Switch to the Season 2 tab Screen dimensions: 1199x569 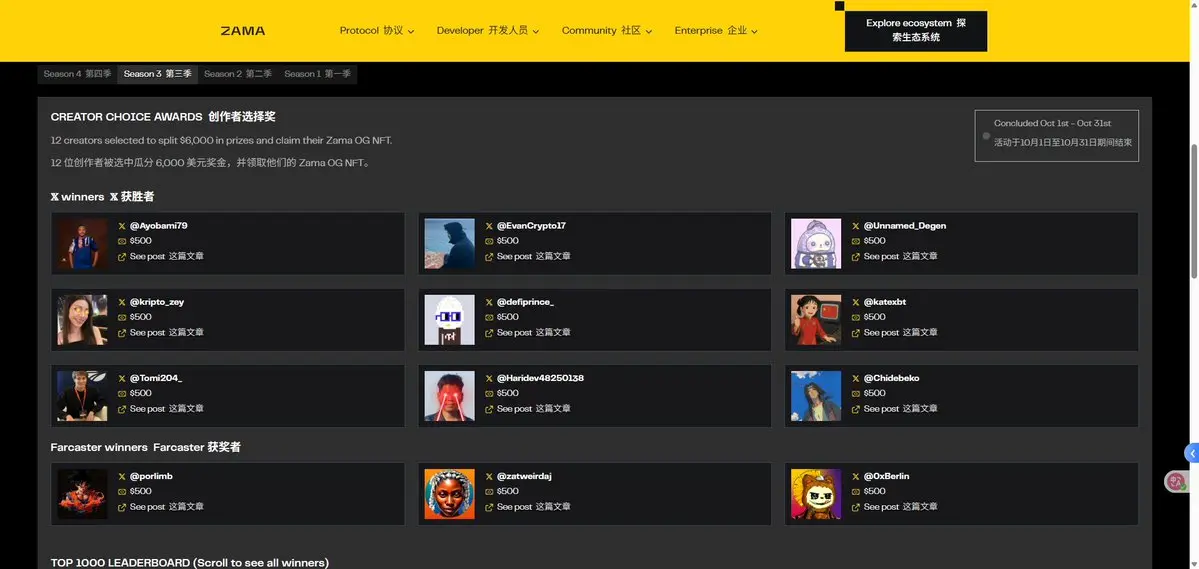238,74
